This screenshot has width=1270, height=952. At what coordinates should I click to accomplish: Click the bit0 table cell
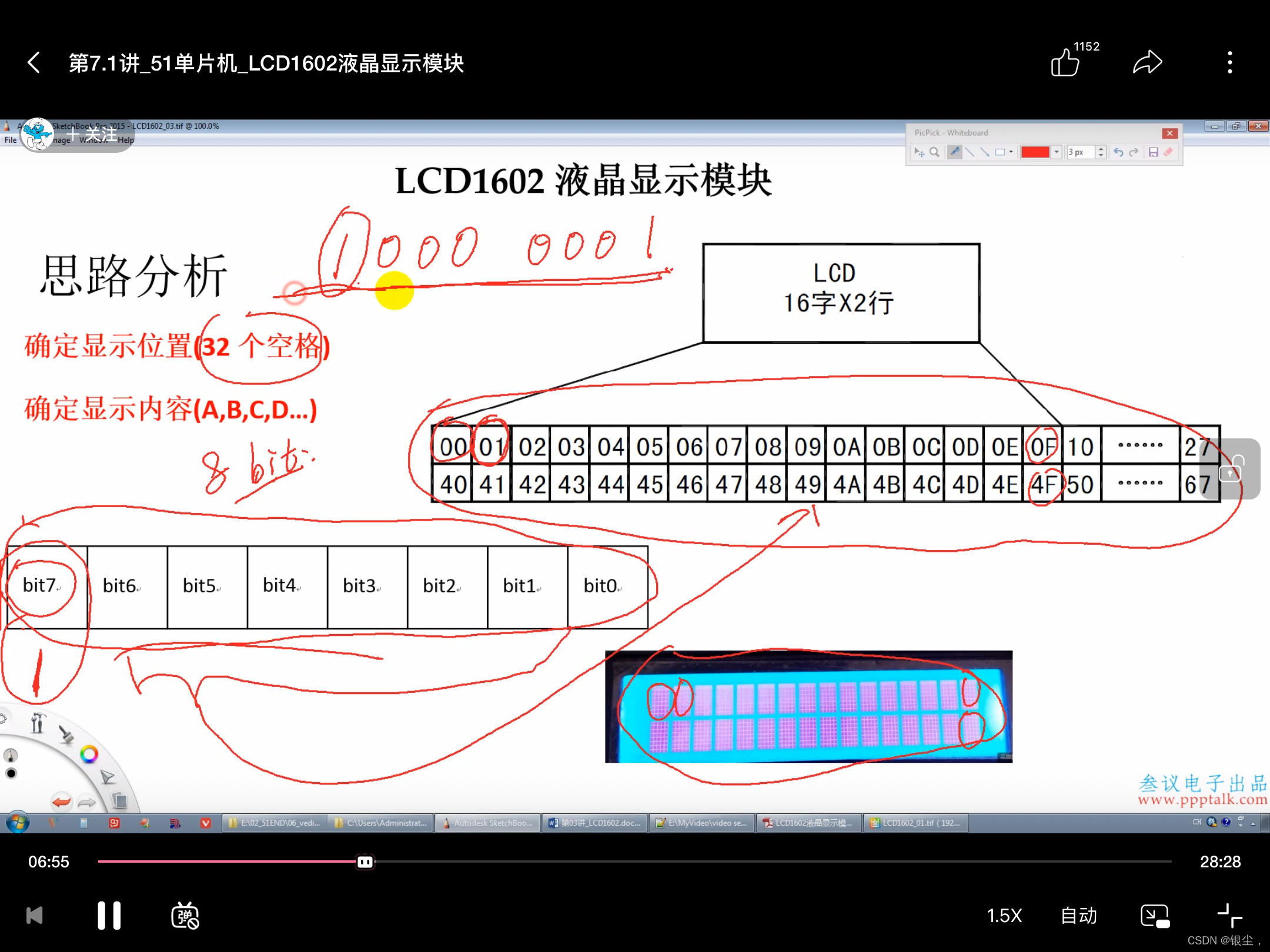coord(608,586)
